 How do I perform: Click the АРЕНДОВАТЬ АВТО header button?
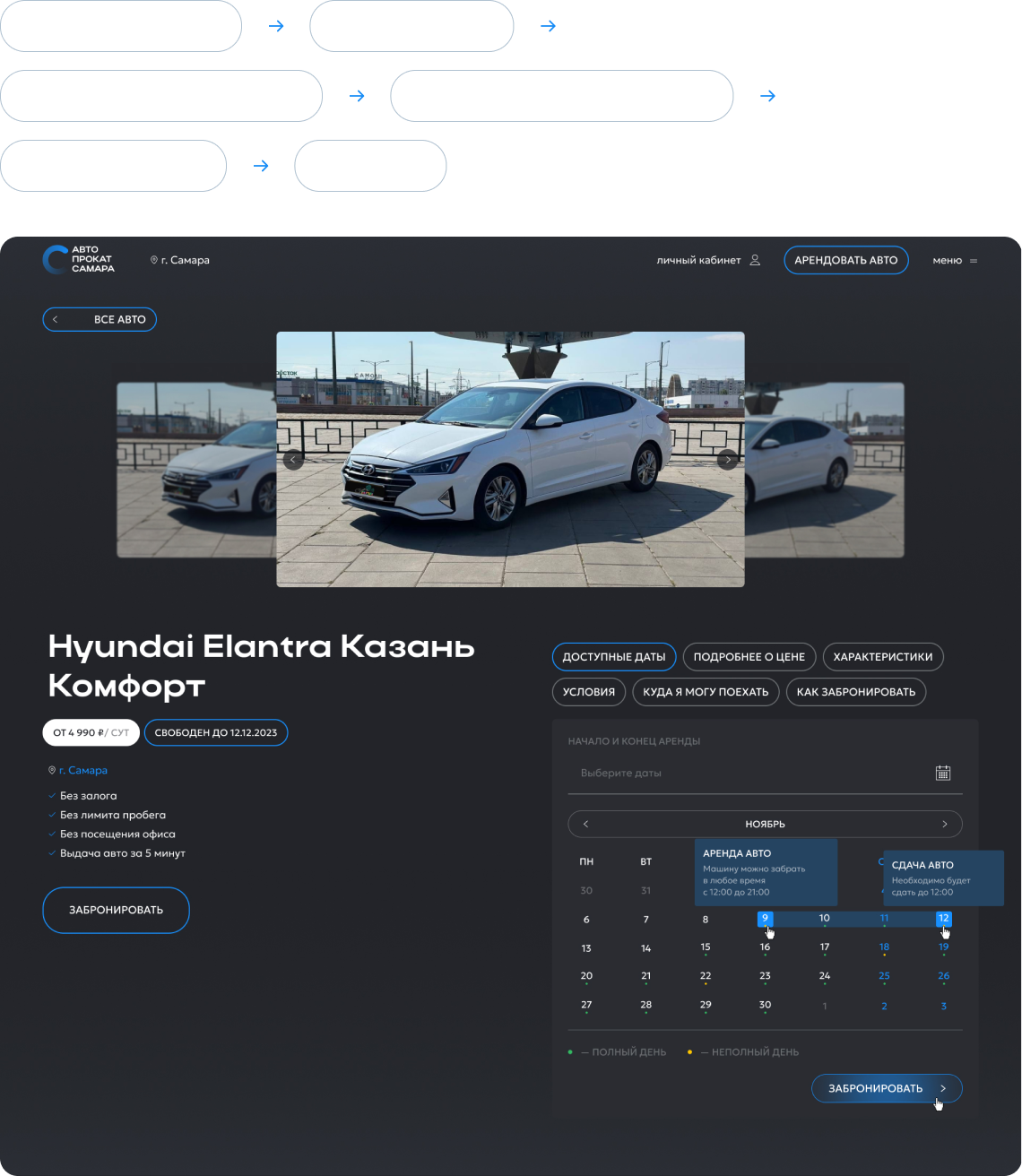click(846, 260)
